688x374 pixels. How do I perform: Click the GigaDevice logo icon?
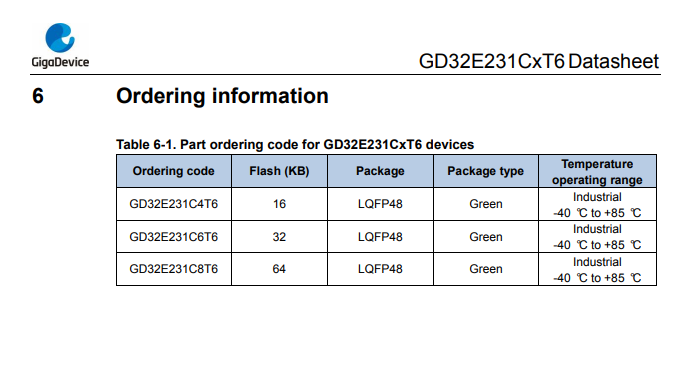[60, 38]
